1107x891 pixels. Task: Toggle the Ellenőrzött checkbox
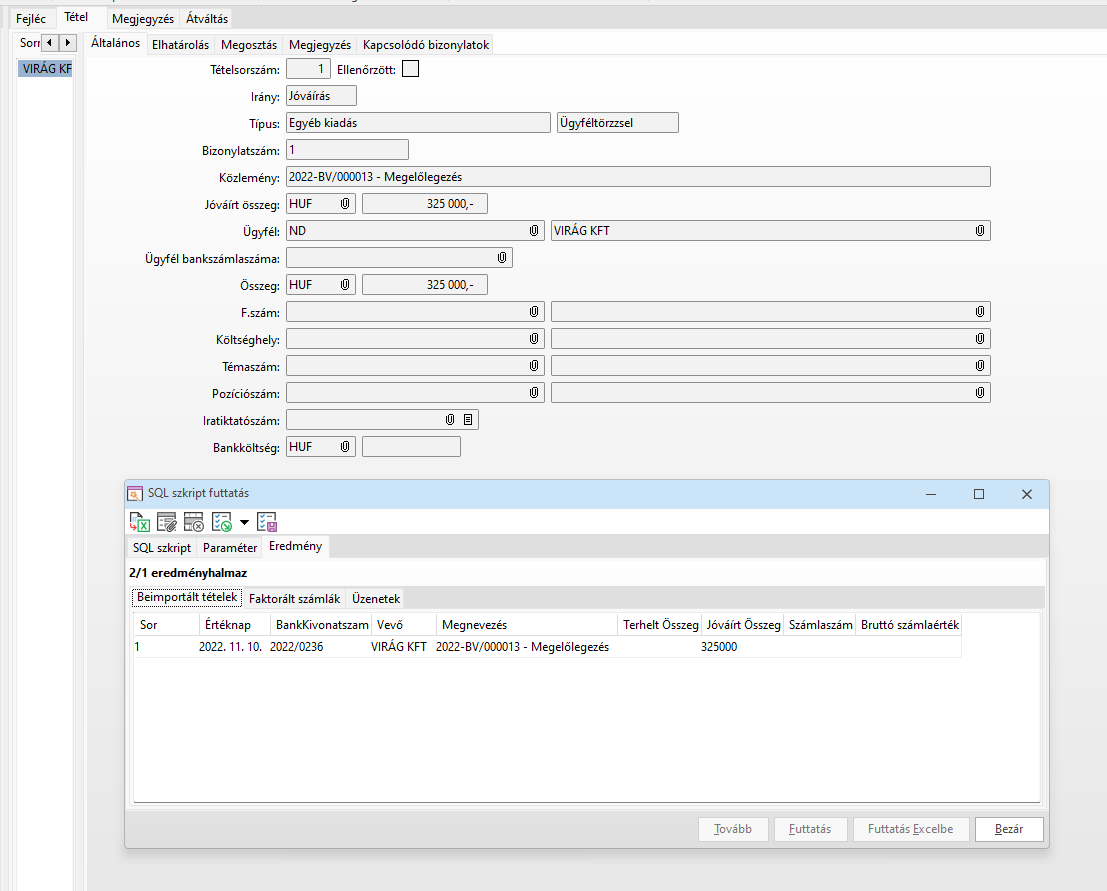[410, 69]
